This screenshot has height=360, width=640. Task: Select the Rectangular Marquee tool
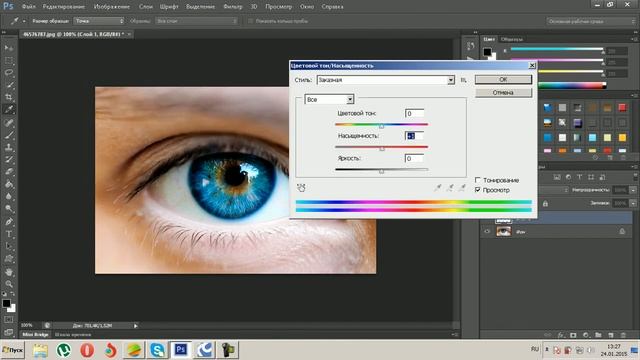tap(9, 61)
